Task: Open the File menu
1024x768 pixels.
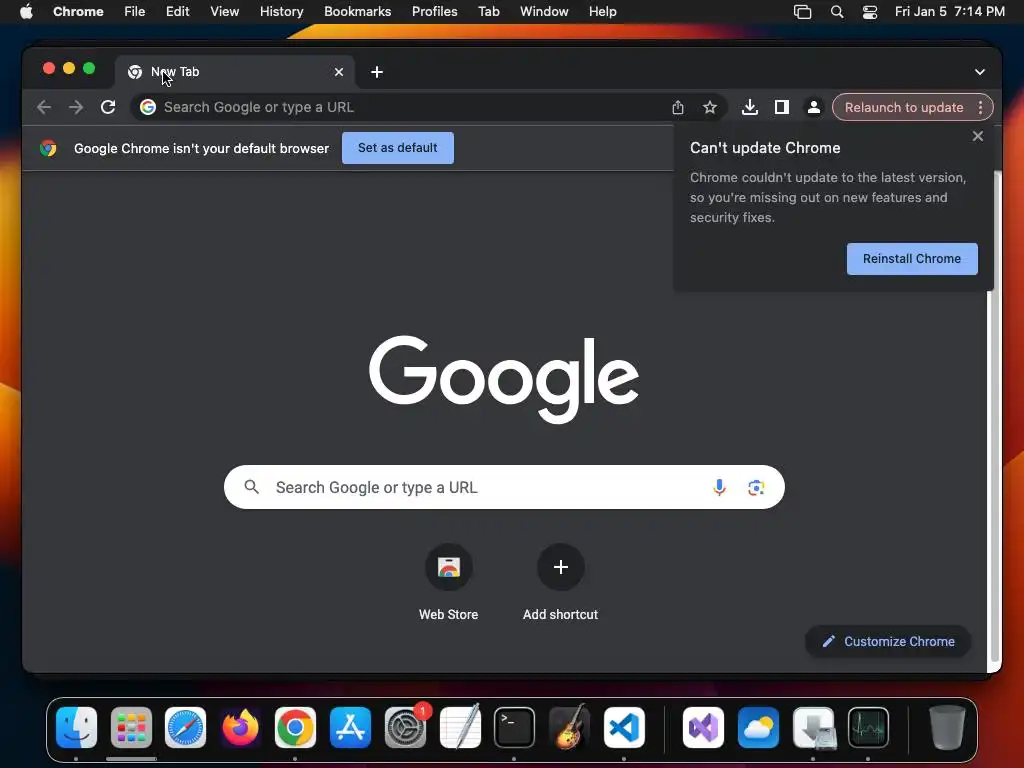Action: [135, 11]
